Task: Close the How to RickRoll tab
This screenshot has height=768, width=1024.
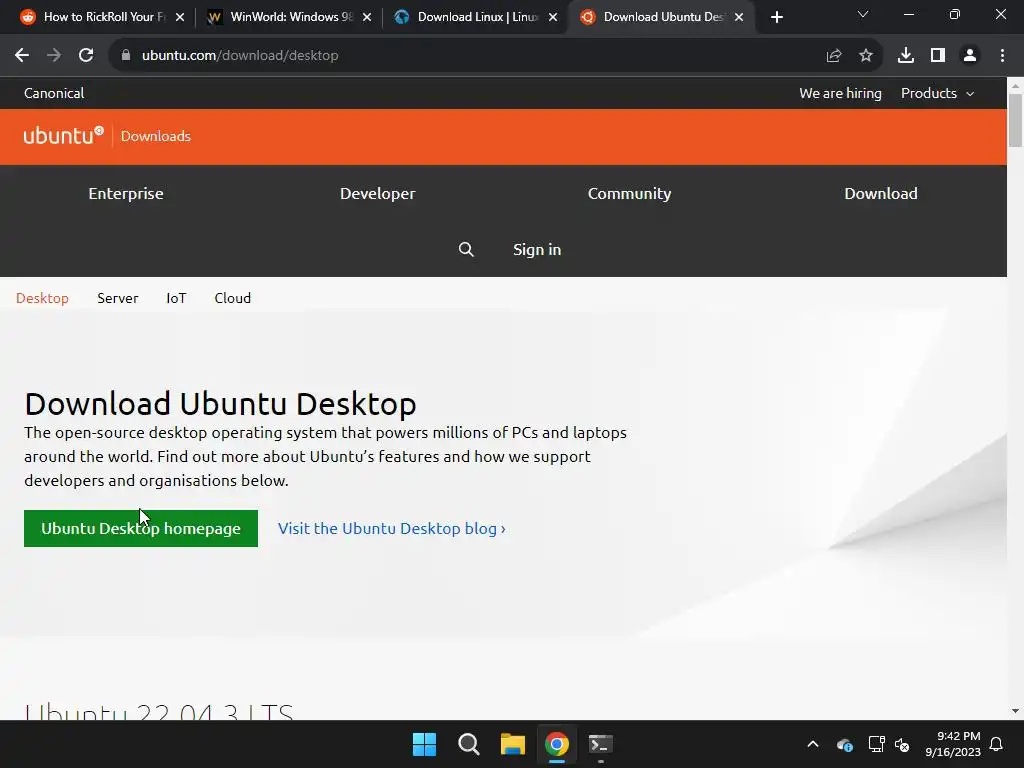Action: pos(180,17)
